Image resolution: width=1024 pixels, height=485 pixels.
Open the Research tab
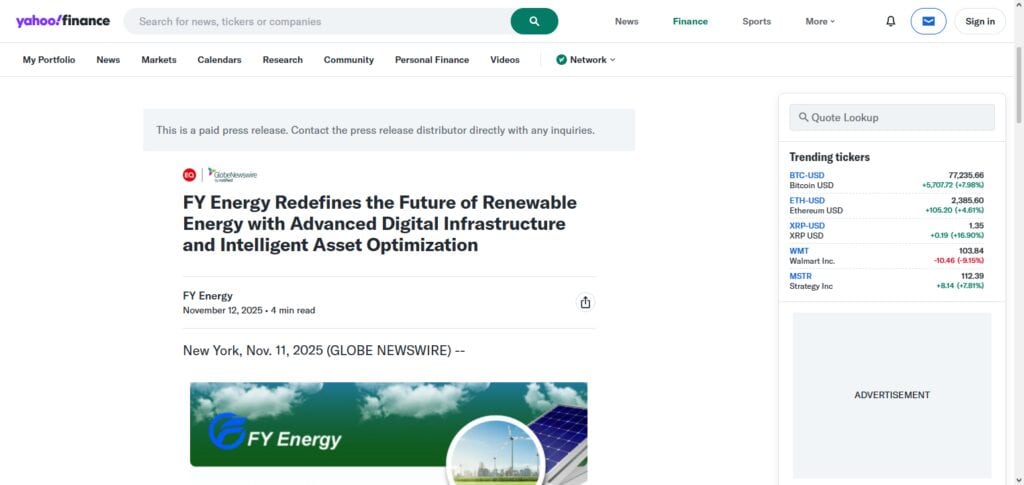tap(283, 59)
